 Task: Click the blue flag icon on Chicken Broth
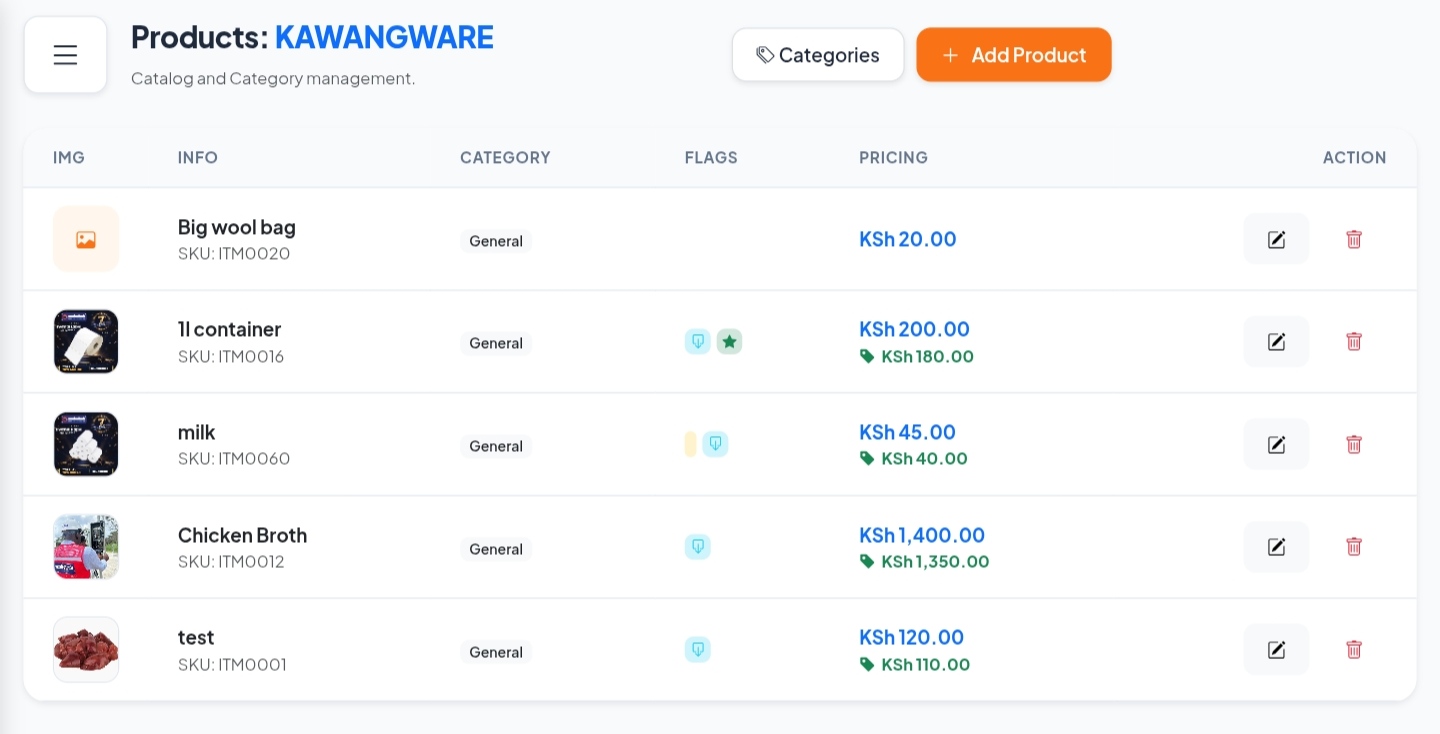click(x=698, y=547)
